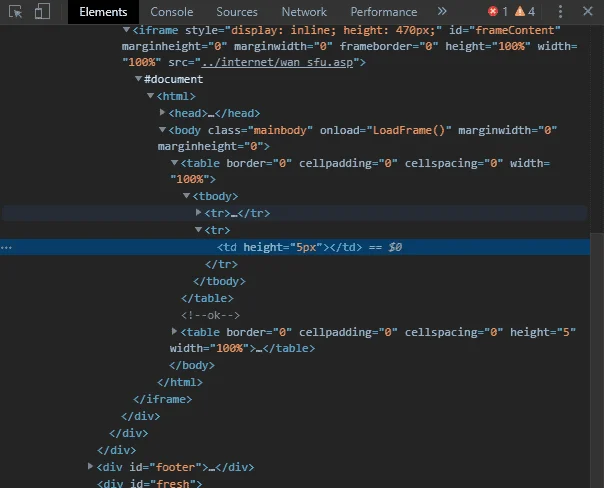This screenshot has width=604, height=488.
Task: Click the "mainbody" class attribute value
Action: tap(280, 130)
